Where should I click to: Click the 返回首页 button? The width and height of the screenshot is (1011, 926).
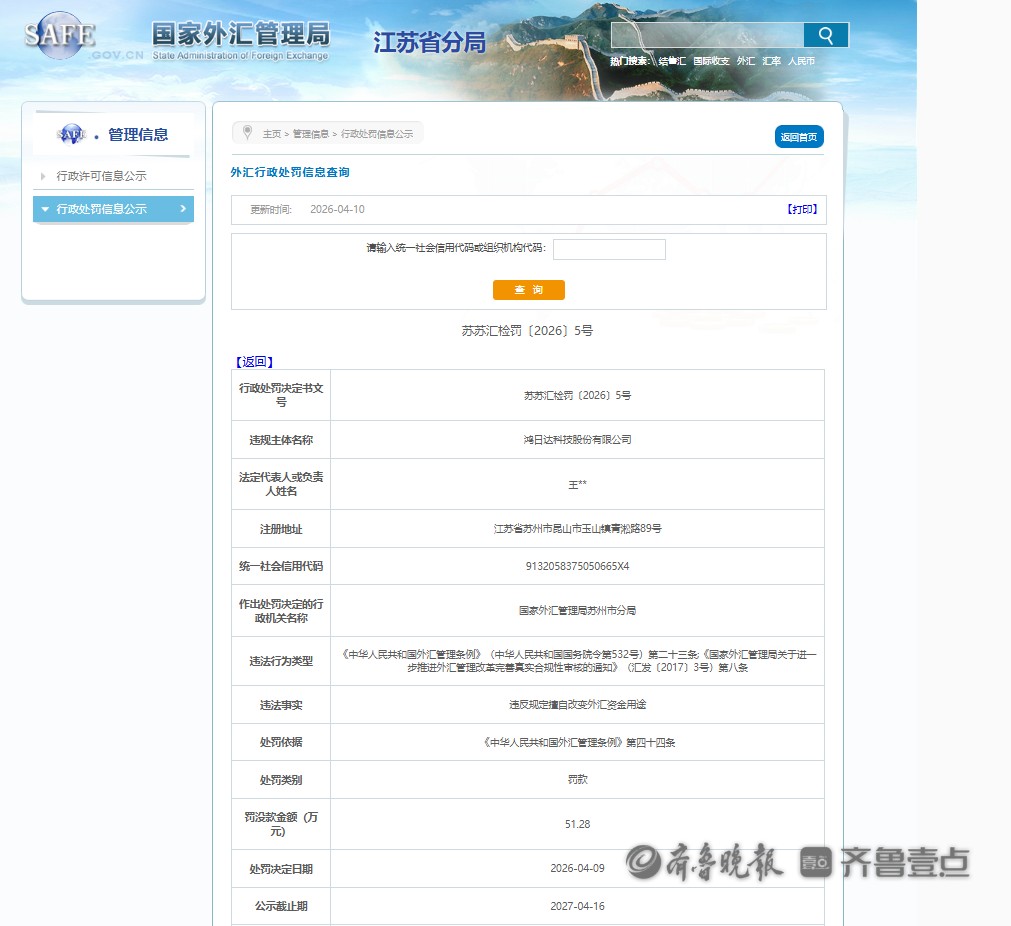798,137
